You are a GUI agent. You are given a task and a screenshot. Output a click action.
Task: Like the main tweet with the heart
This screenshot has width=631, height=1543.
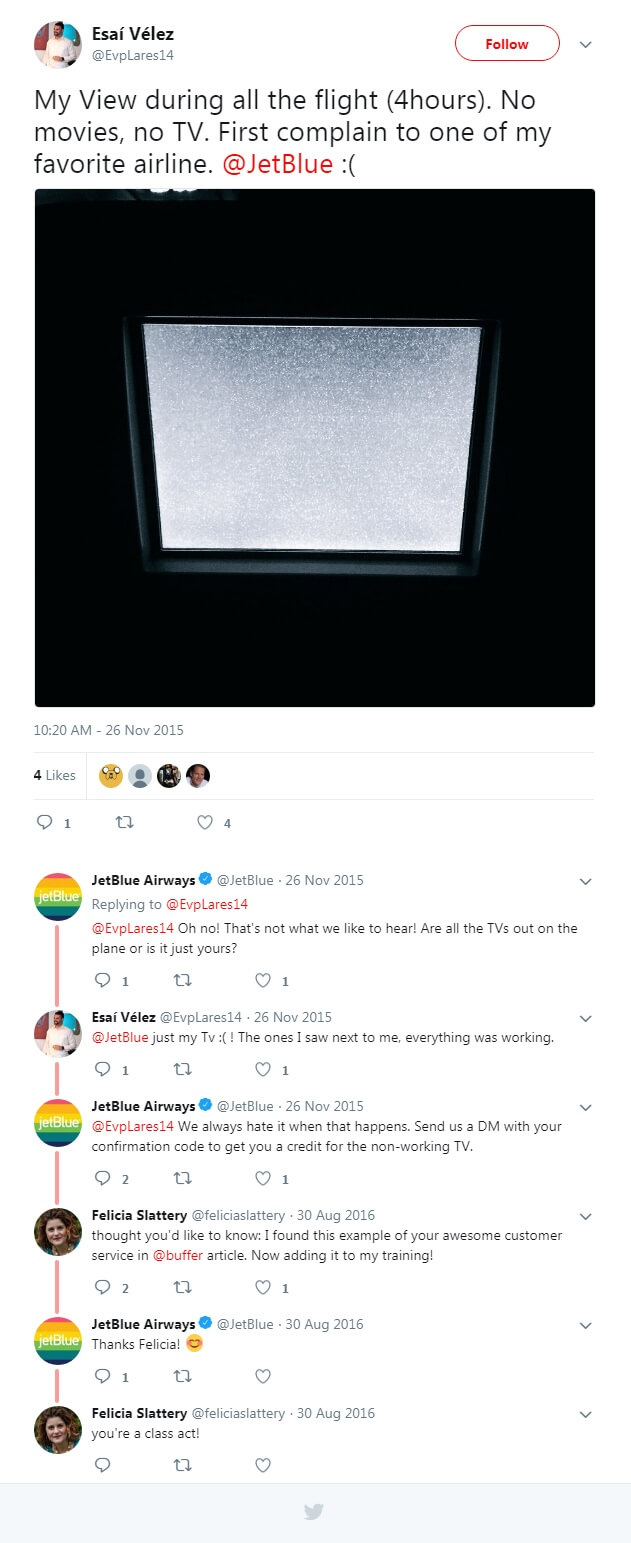point(204,822)
